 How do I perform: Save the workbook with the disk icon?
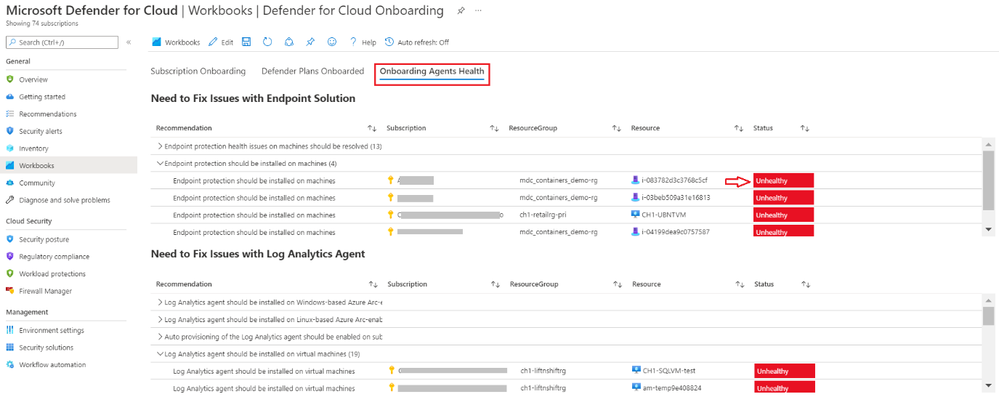pyautogui.click(x=247, y=42)
